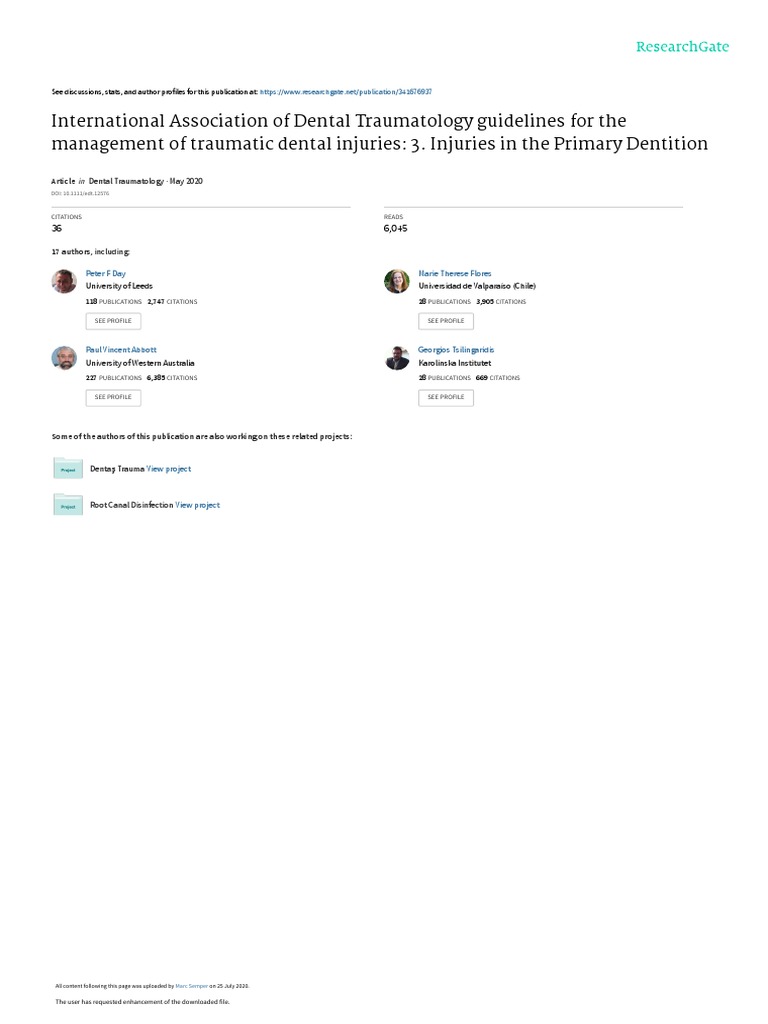Open View project for Dentaş Trauma
This screenshot has height=1024, width=768.
pos(168,468)
